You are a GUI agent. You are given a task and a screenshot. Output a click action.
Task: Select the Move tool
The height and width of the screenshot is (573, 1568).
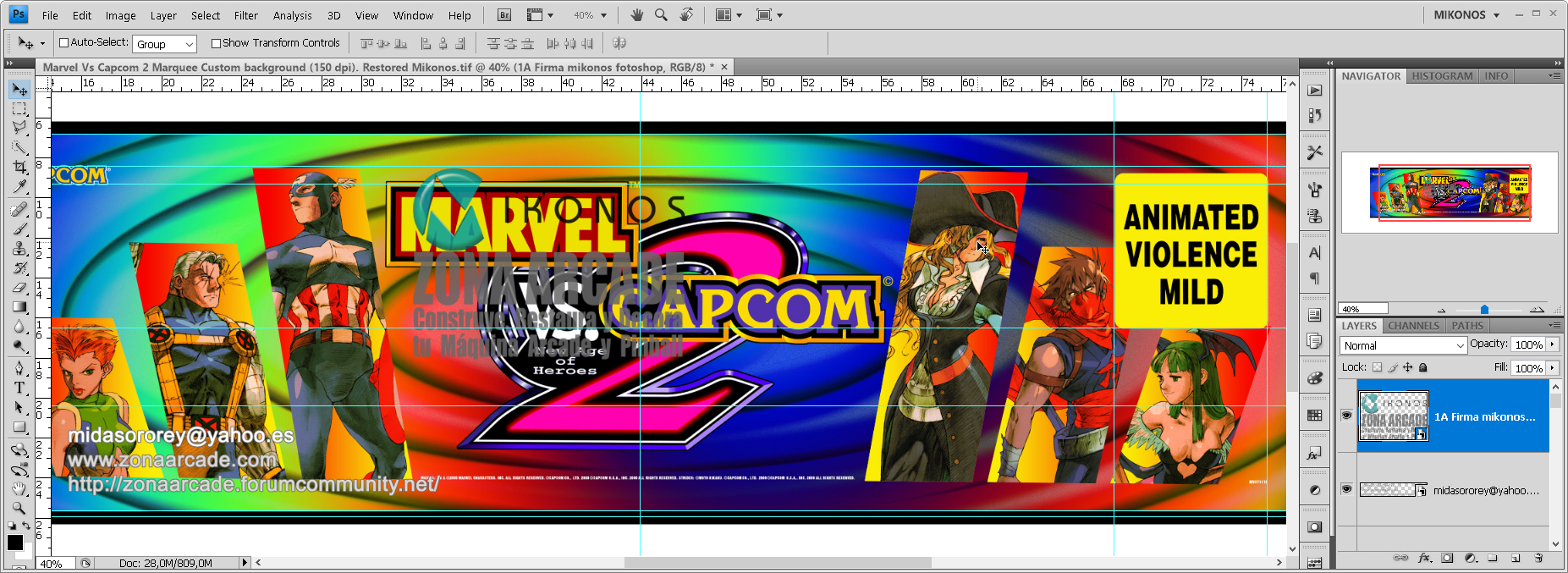coord(19,90)
